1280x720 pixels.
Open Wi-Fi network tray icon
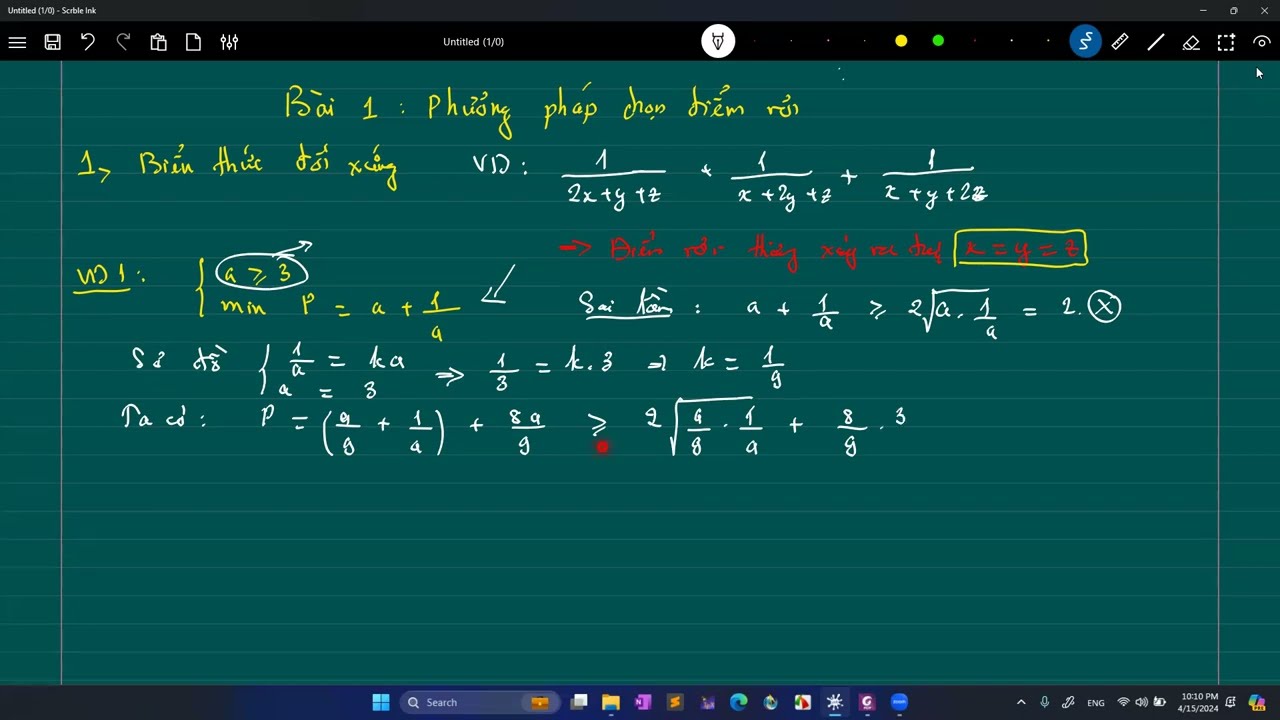pyautogui.click(x=1123, y=702)
